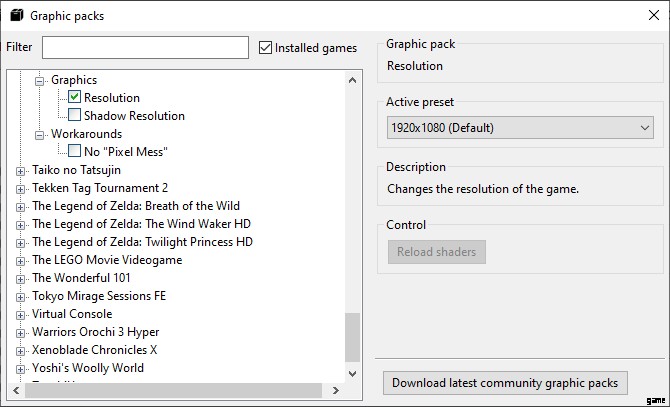670x407 pixels.
Task: Expand The Wonderful 101 node
Action: point(20,279)
